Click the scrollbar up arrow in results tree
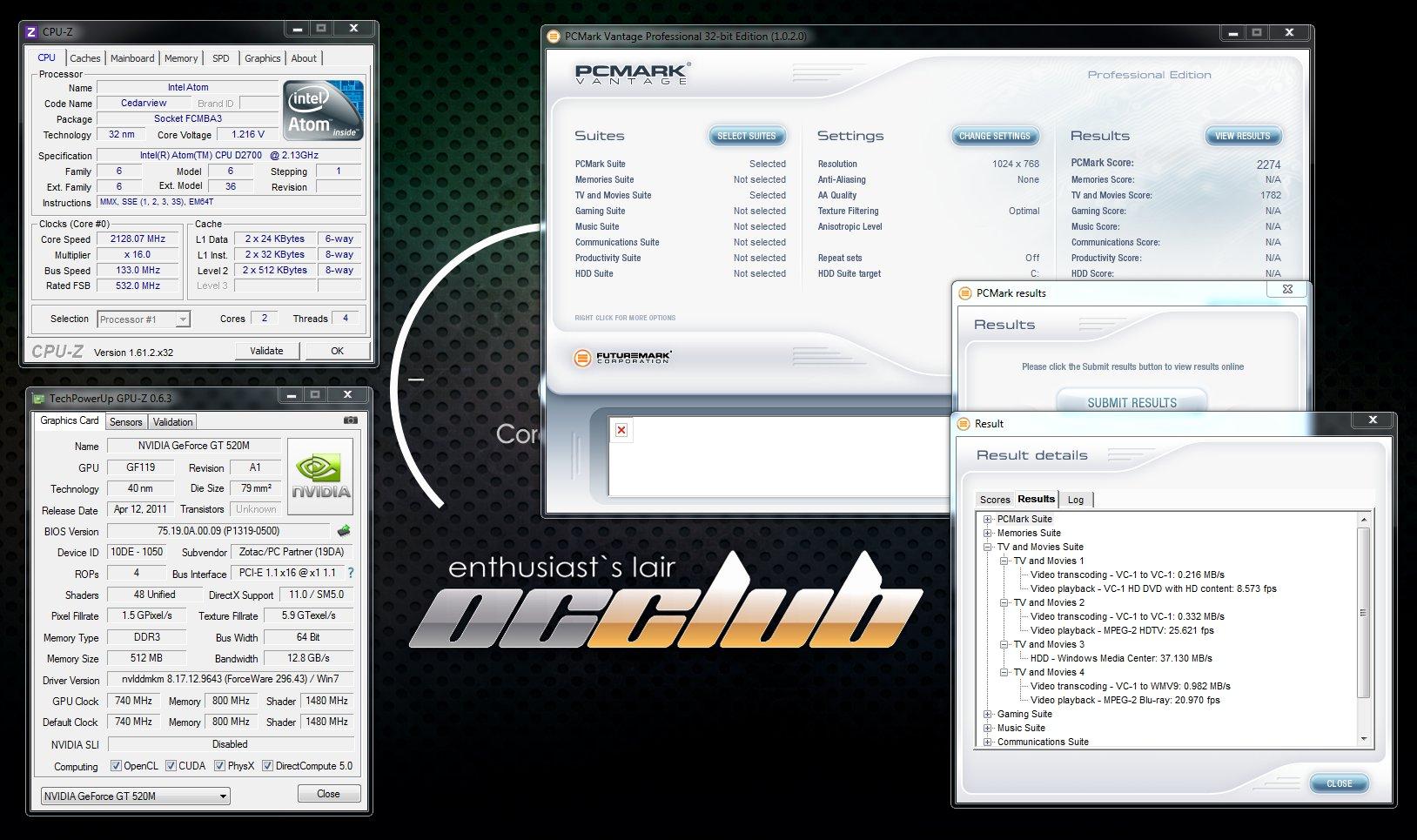The width and height of the screenshot is (1417, 840). pyautogui.click(x=1364, y=520)
